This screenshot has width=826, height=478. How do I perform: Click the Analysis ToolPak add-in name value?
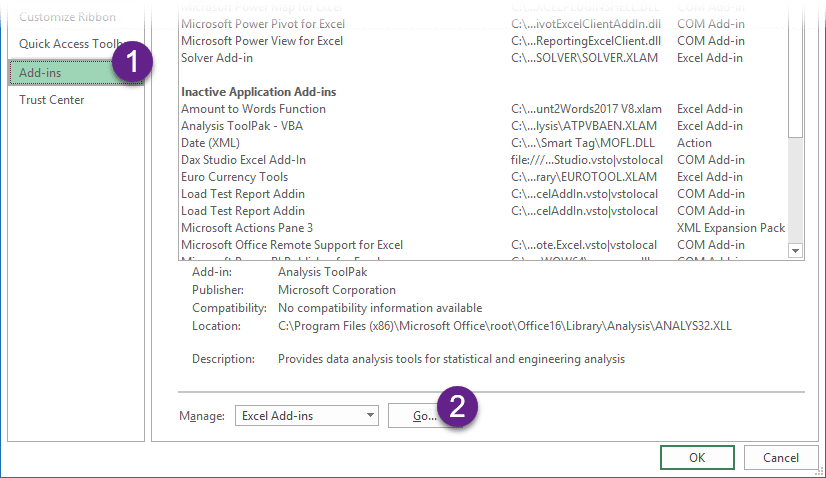322,272
